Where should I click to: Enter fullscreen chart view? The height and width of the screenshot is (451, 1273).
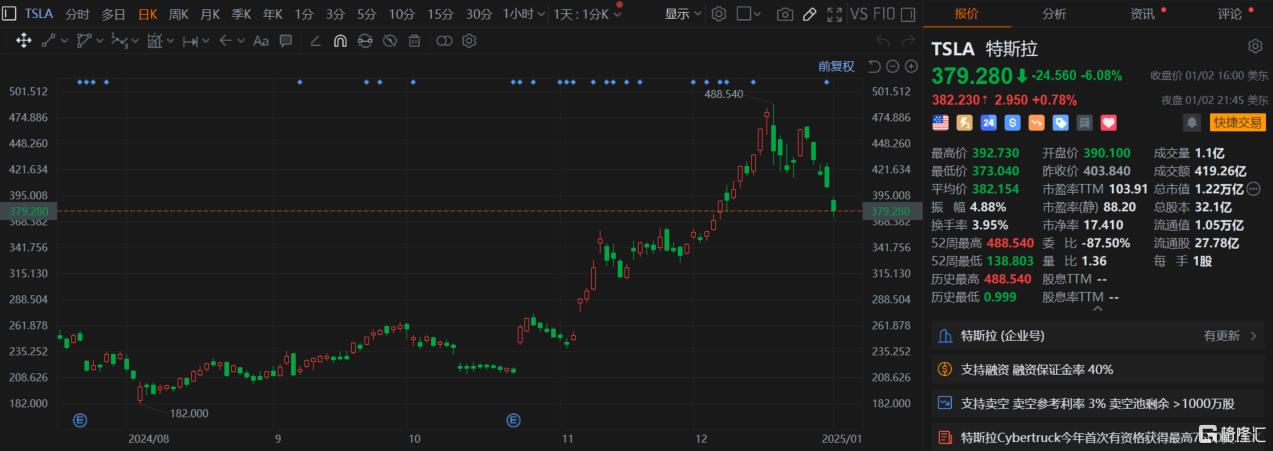835,14
